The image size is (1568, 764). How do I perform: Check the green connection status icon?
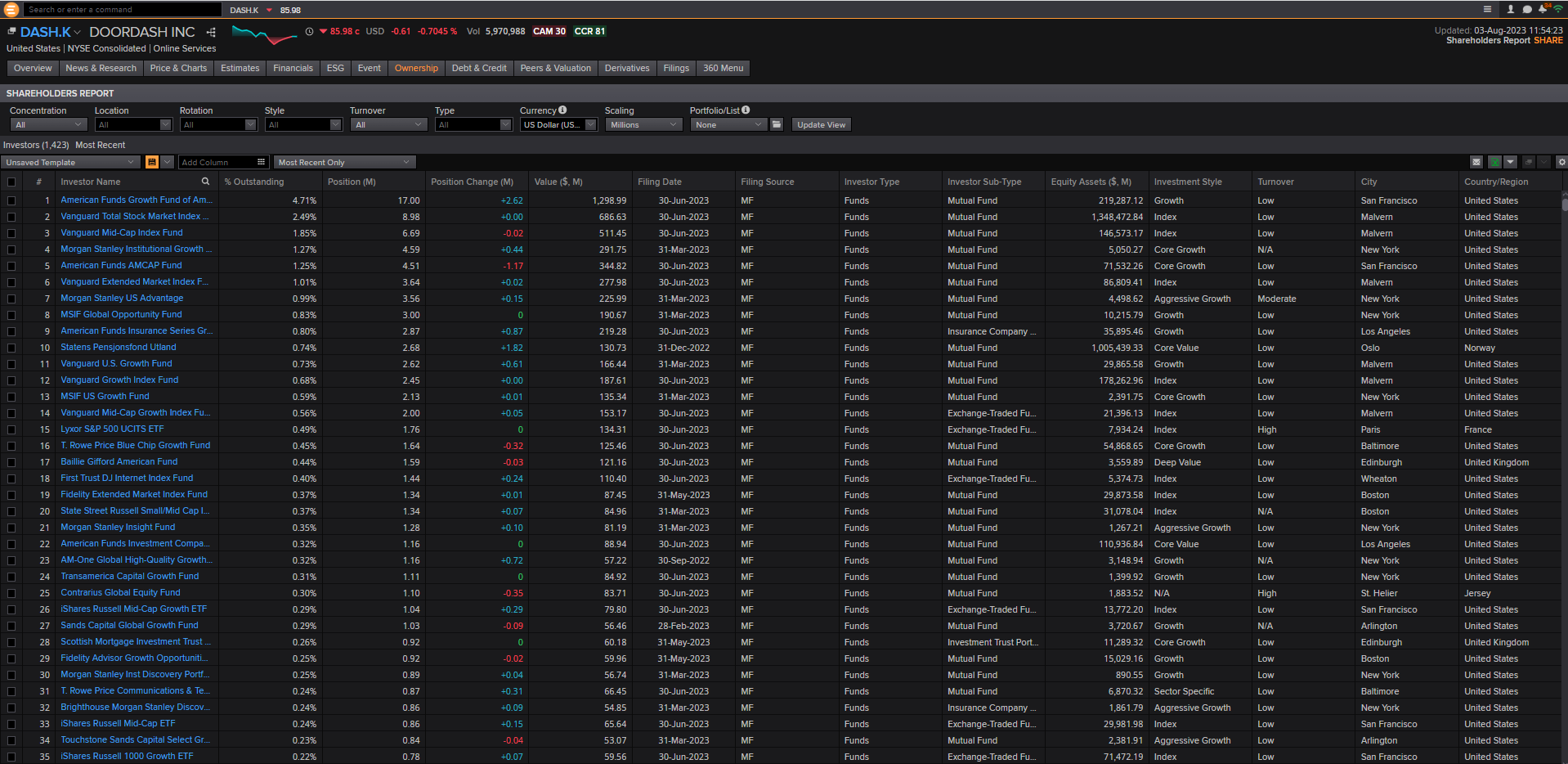tap(1558, 9)
